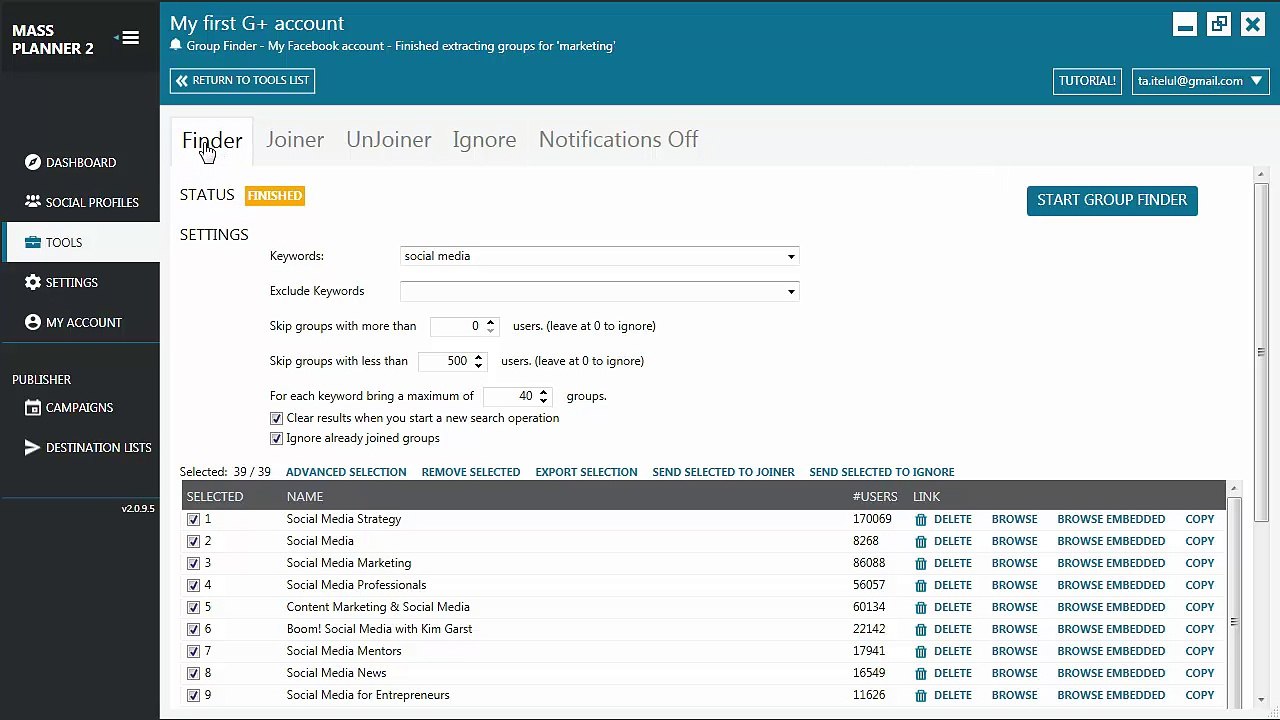Open the Keywords dropdown arrow

click(x=791, y=257)
